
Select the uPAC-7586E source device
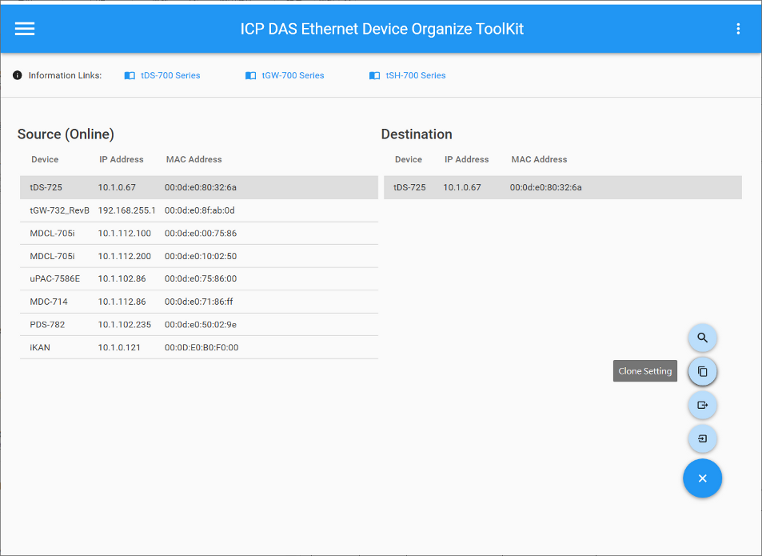click(199, 279)
